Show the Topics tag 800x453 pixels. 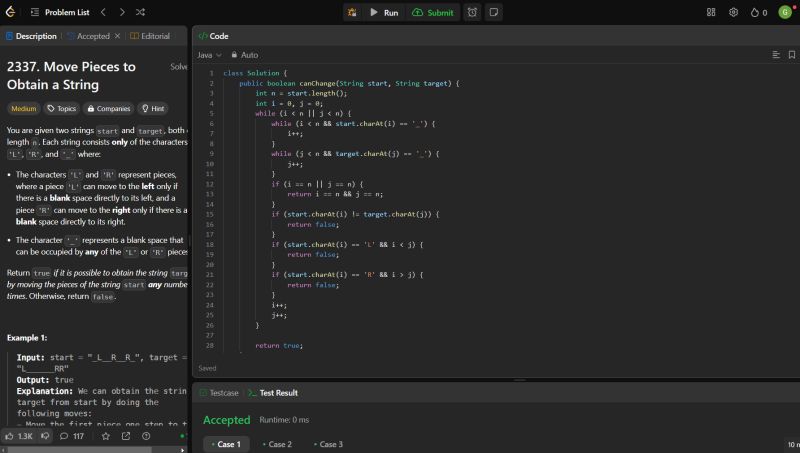point(62,109)
